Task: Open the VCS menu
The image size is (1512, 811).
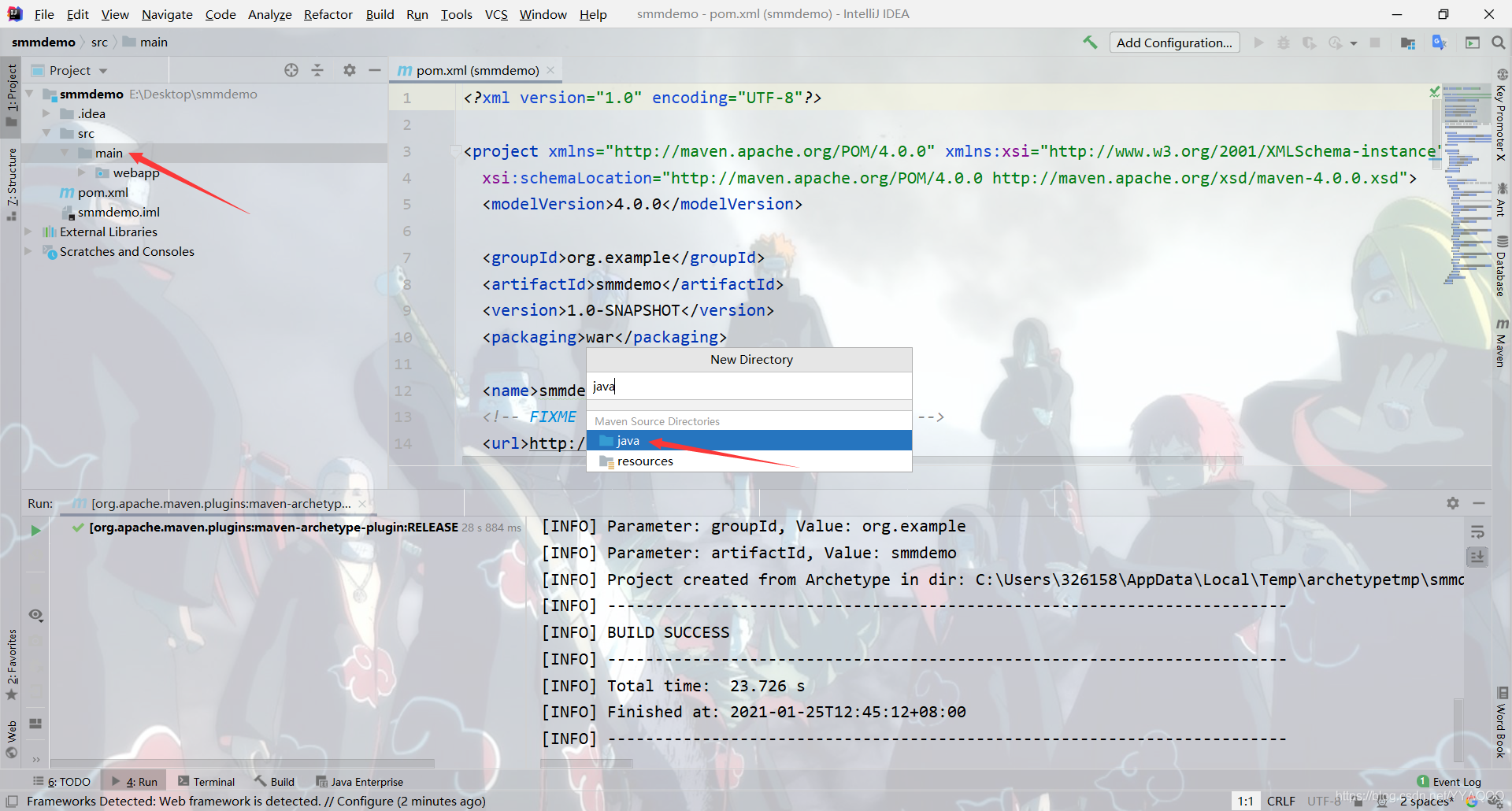Action: pyautogui.click(x=496, y=14)
